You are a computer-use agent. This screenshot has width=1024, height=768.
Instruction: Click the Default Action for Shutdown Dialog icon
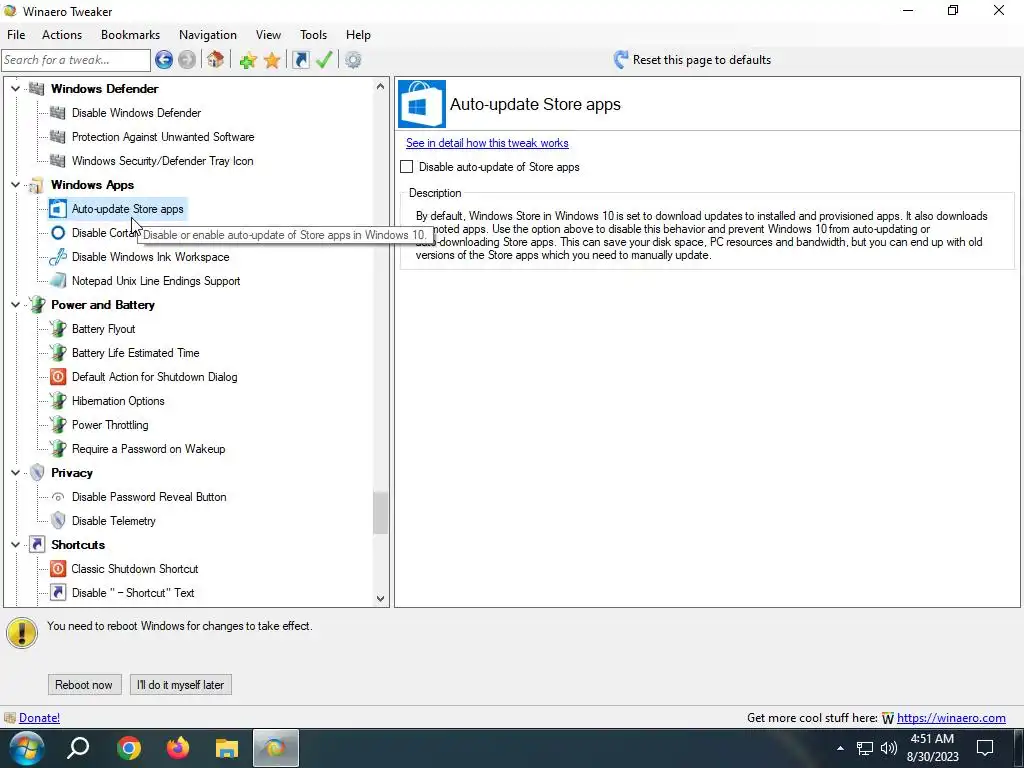[x=57, y=377]
